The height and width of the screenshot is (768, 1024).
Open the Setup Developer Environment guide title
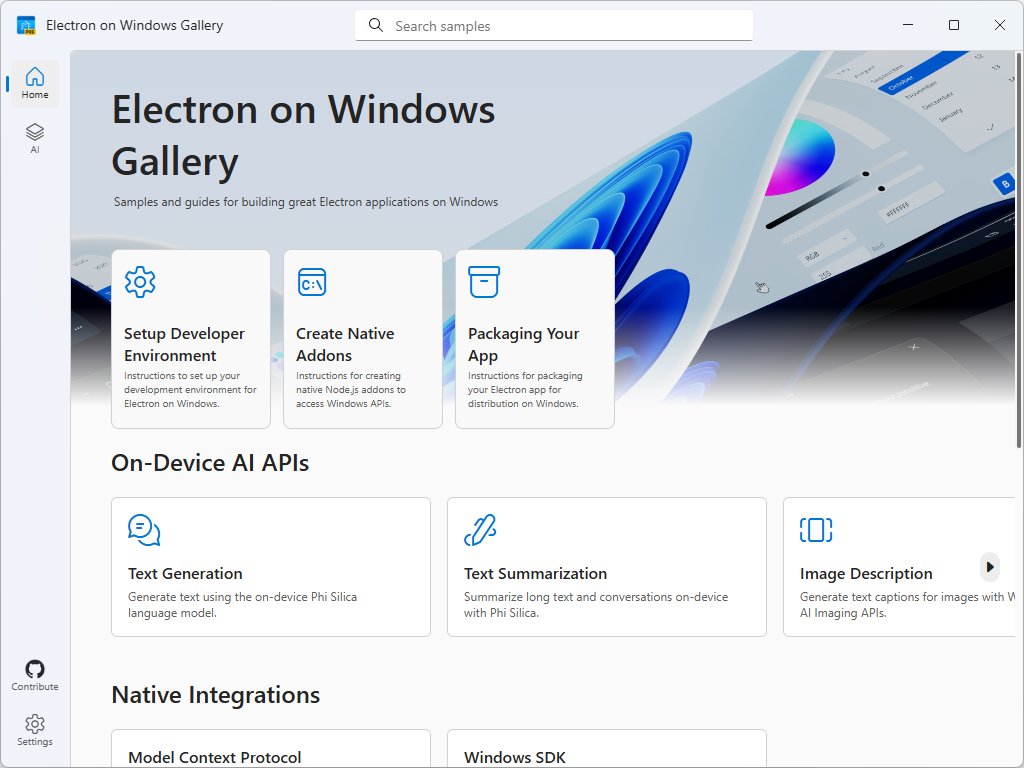(x=184, y=344)
